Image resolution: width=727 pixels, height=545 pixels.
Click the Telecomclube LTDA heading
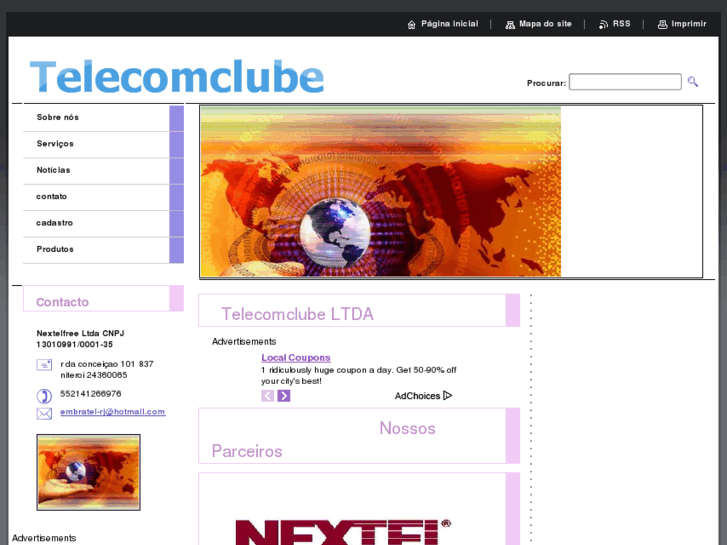pos(297,314)
